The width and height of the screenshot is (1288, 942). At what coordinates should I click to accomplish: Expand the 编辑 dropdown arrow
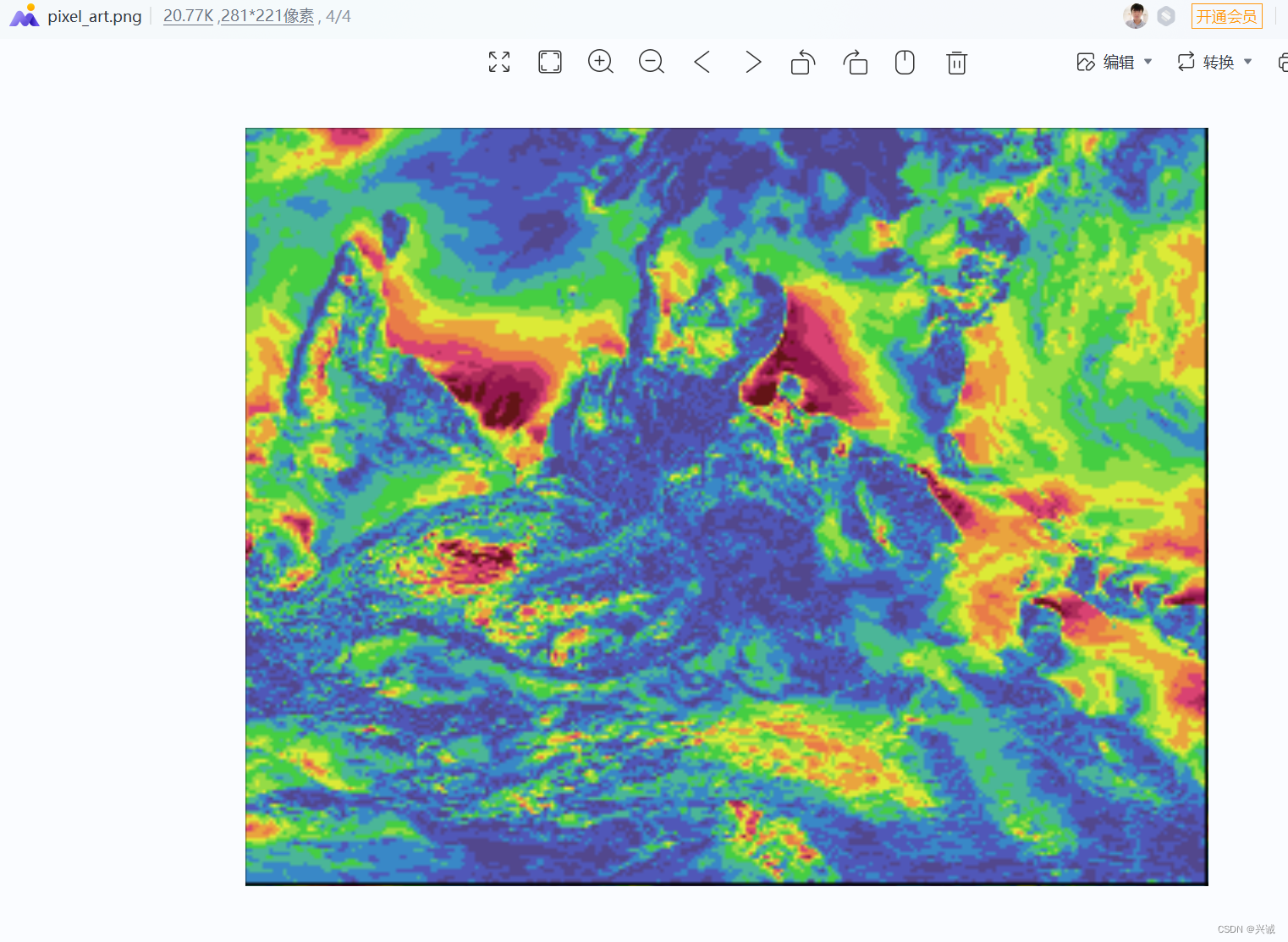click(x=1148, y=62)
